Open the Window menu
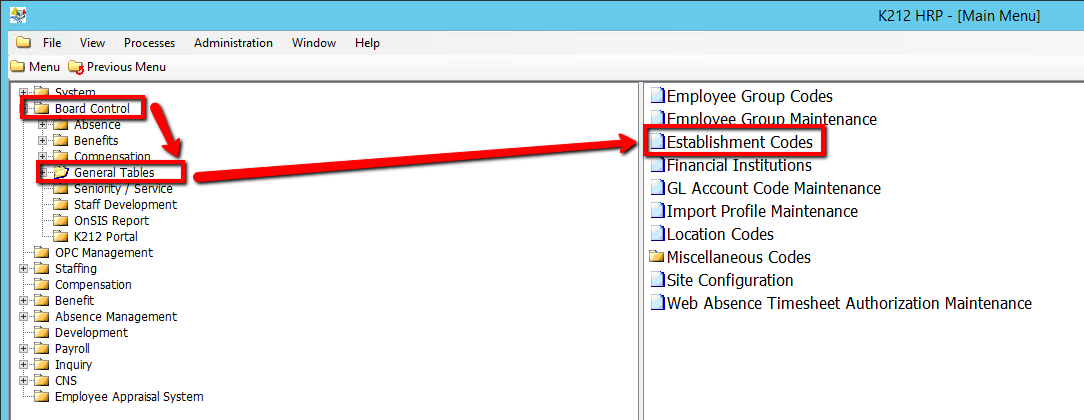 pyautogui.click(x=313, y=43)
